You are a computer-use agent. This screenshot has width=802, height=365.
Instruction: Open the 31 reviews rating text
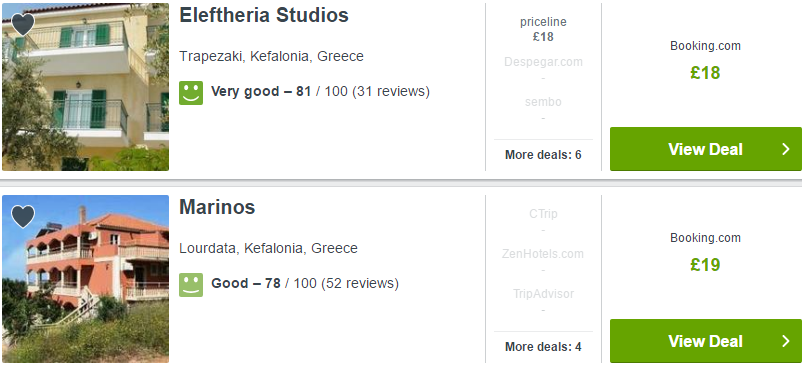[x=320, y=92]
